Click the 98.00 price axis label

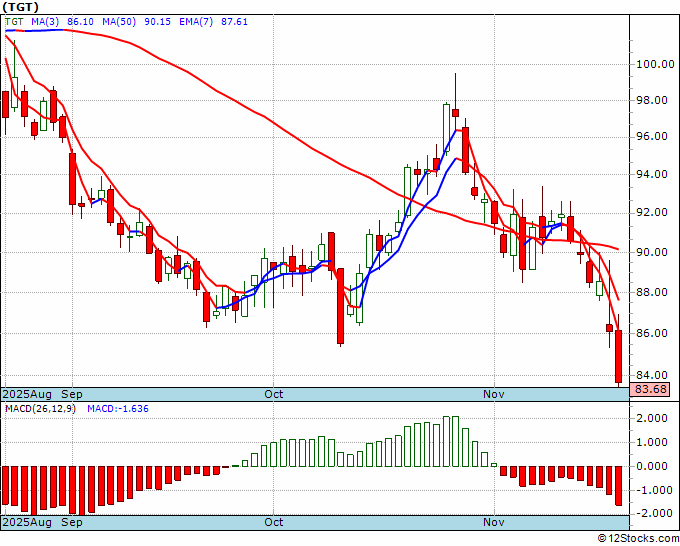coord(651,101)
